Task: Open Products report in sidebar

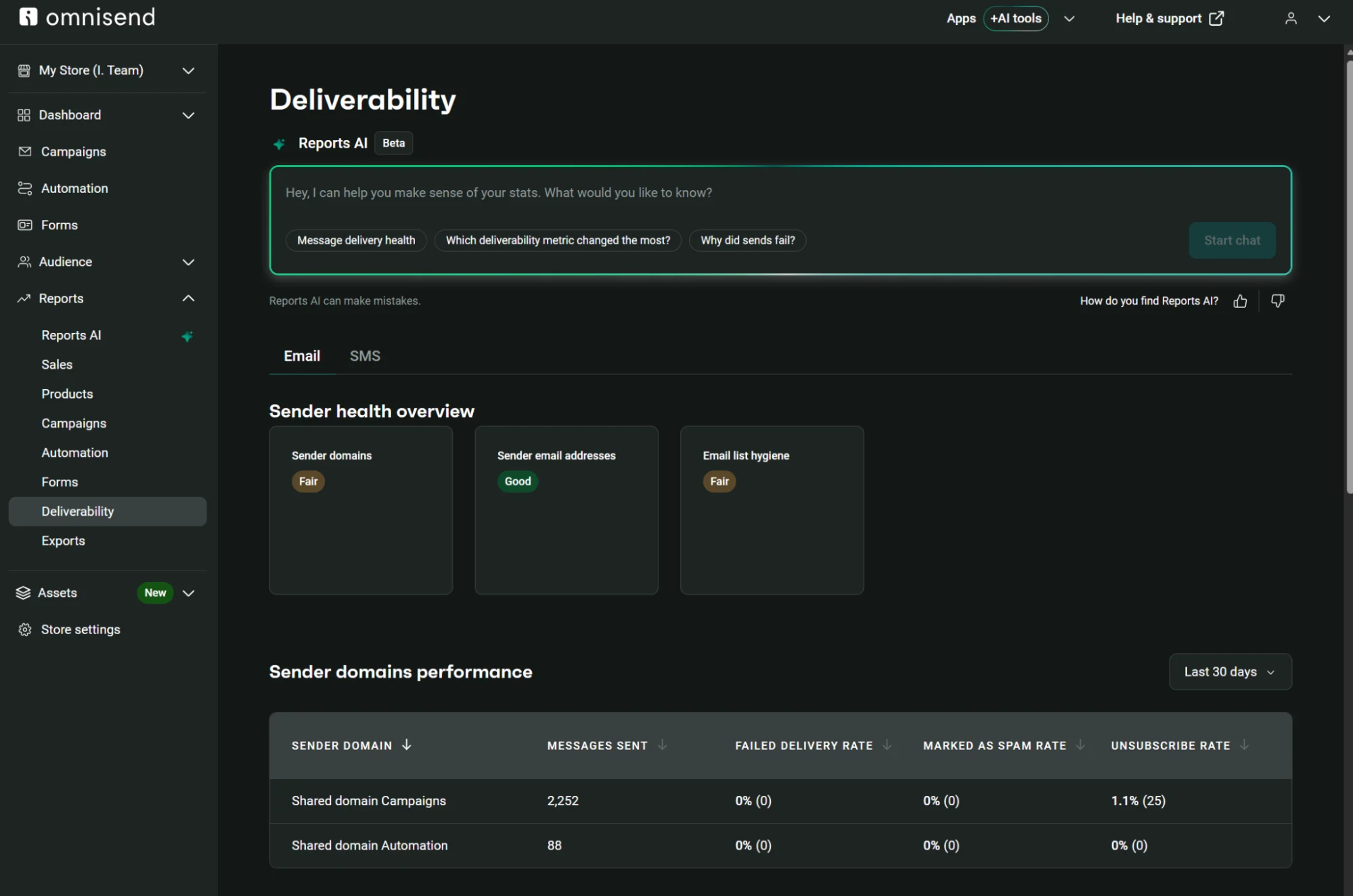Action: (67, 394)
